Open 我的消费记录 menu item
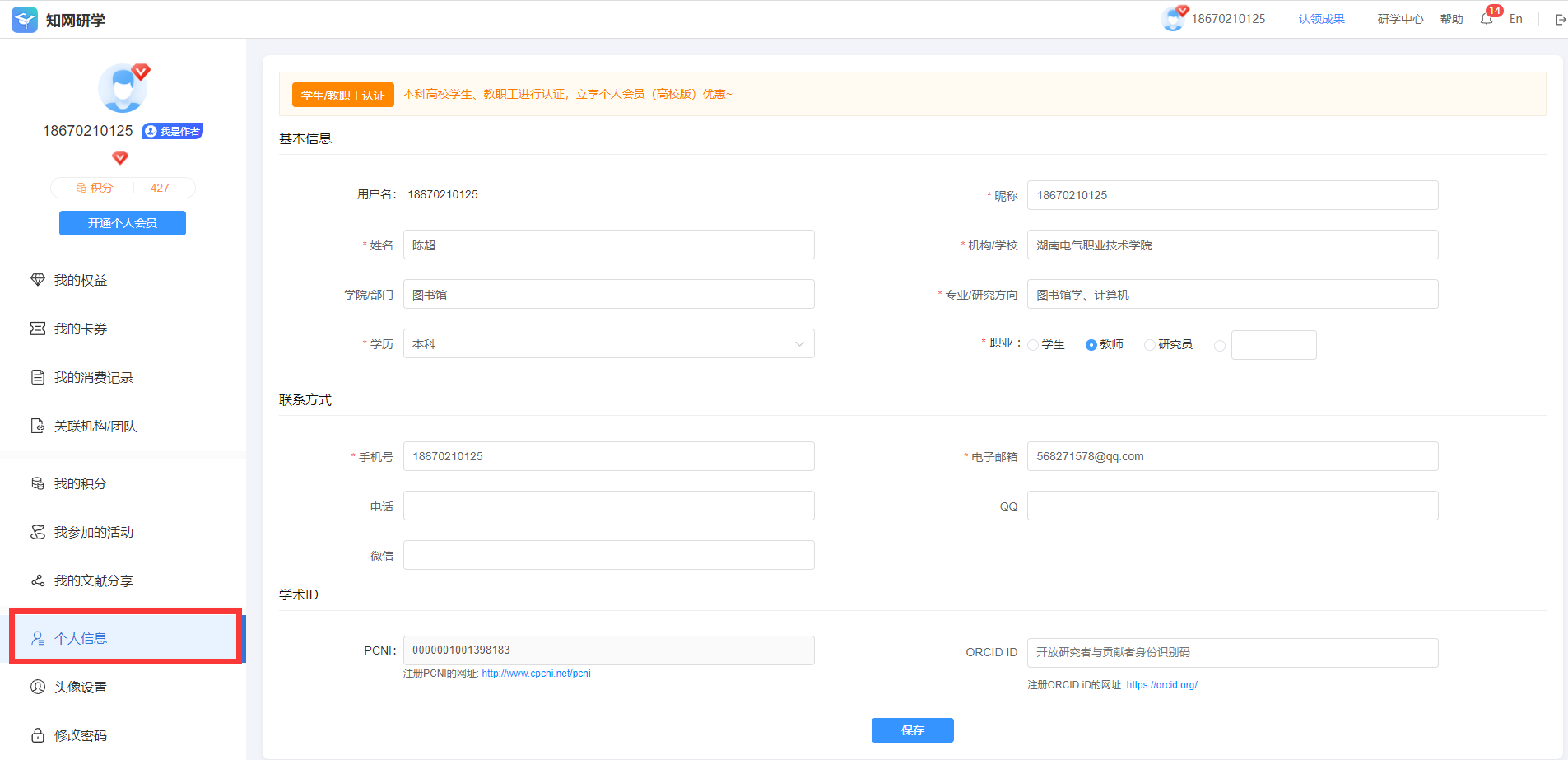The width and height of the screenshot is (1568, 760). (94, 377)
